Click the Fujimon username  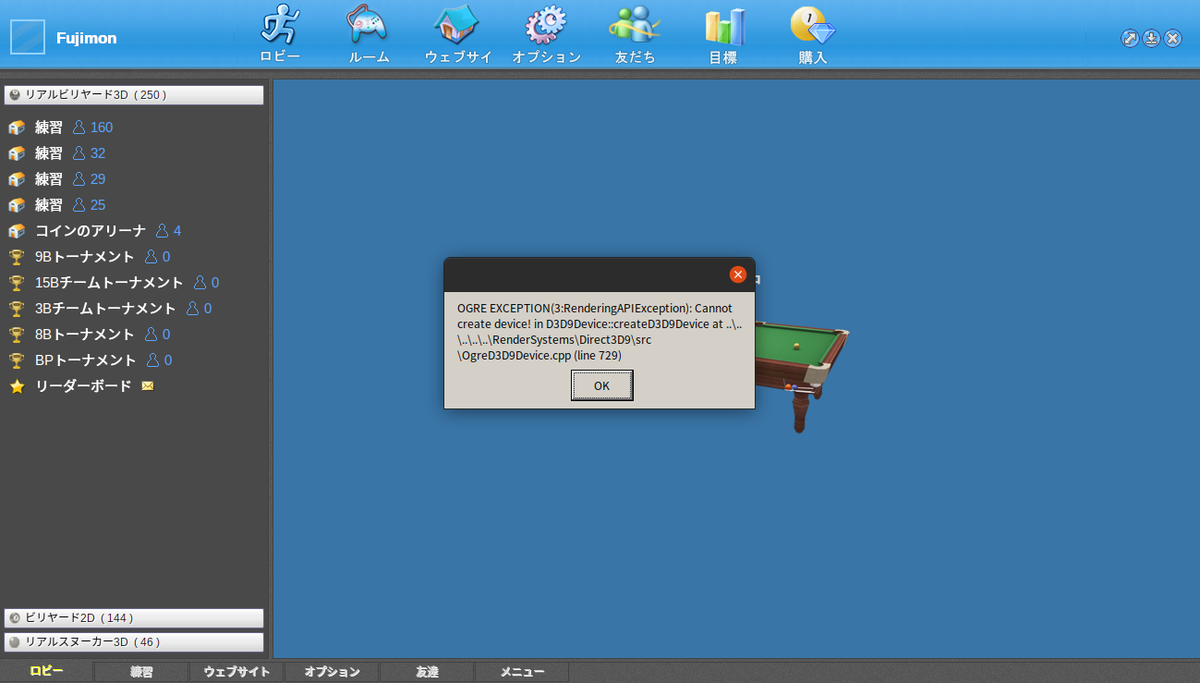86,38
